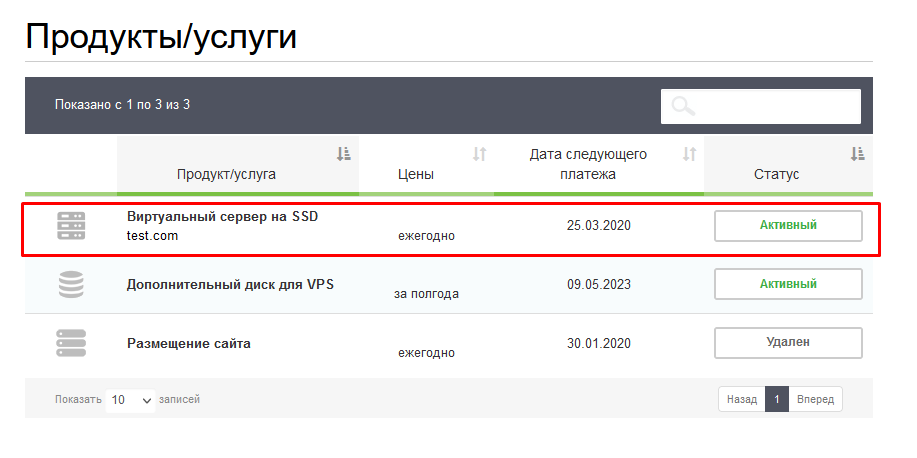Click sort icon in Продукт/услуга column

[x=343, y=154]
